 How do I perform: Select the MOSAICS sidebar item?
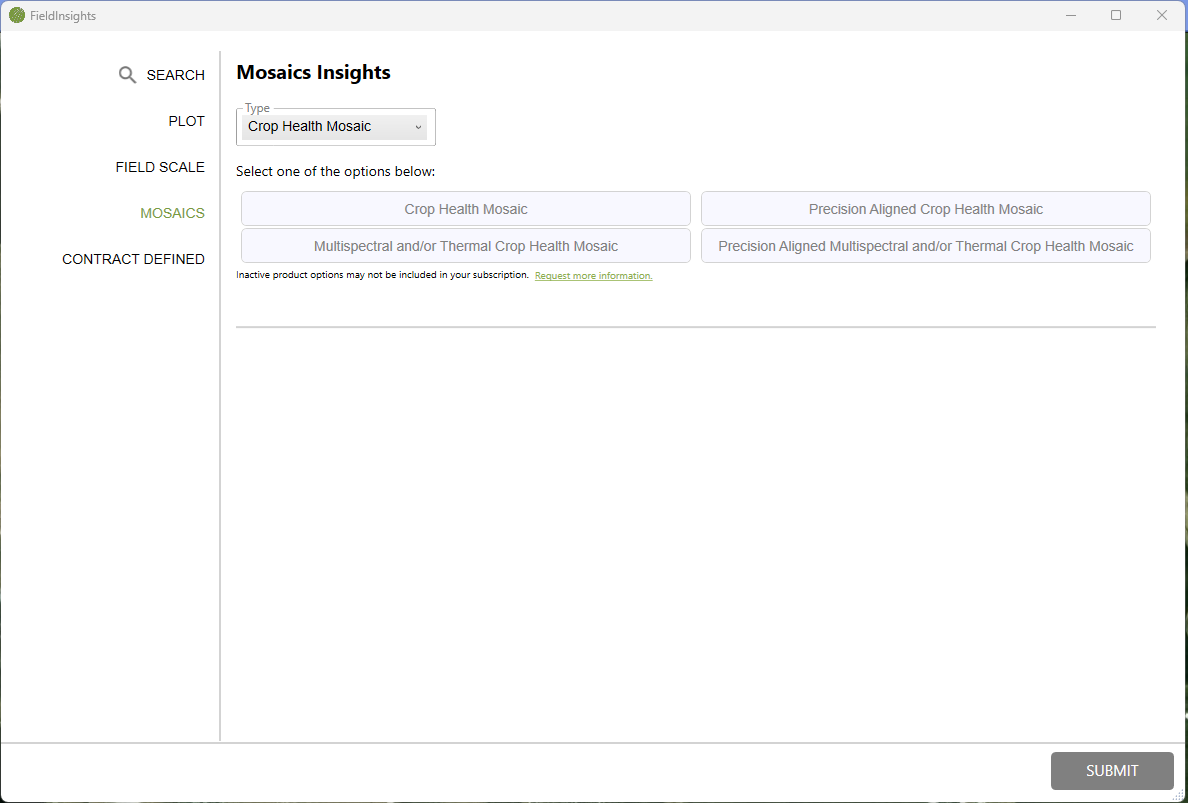pos(172,213)
